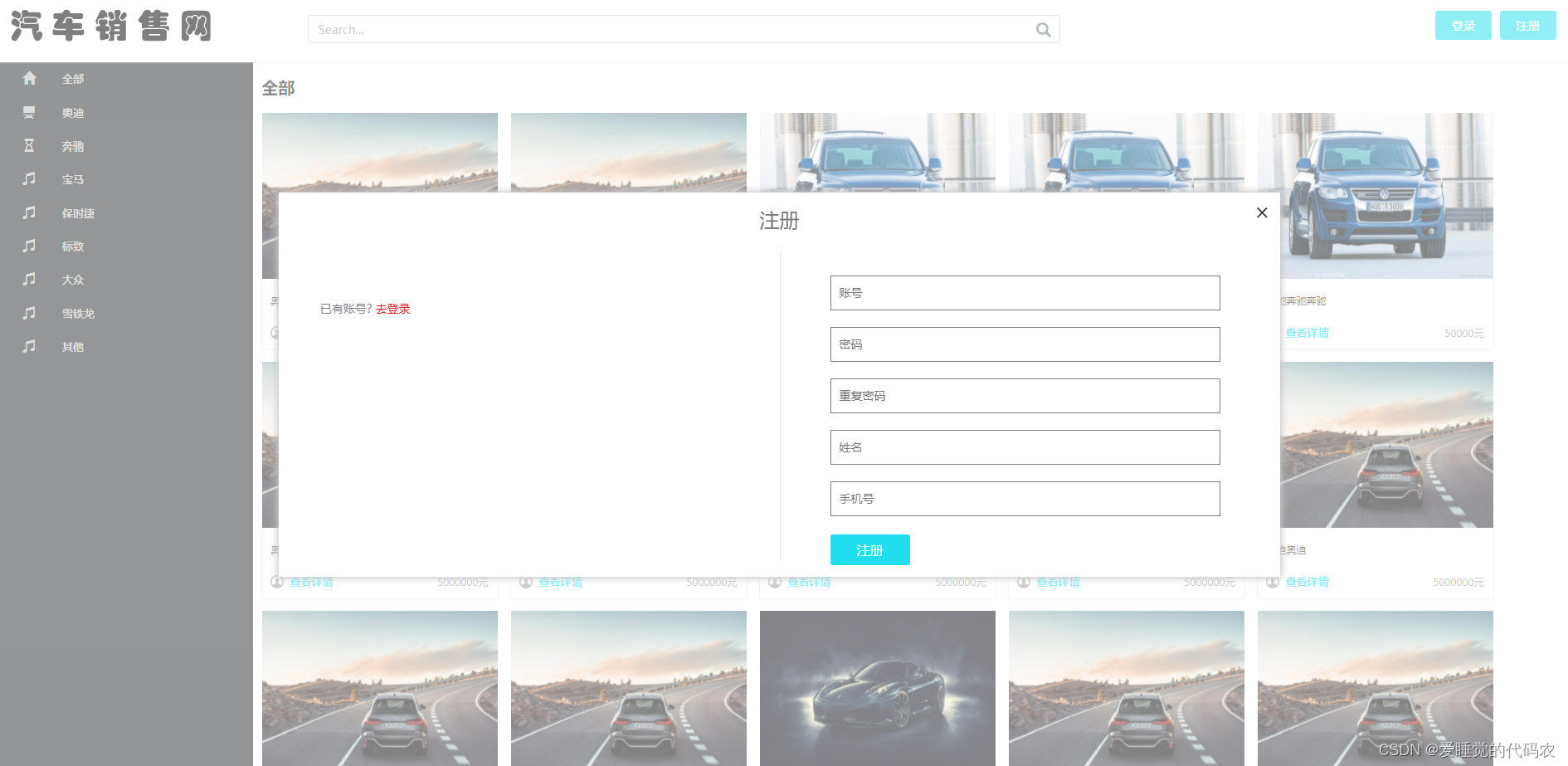Click the music note icon beside 标致
This screenshot has height=766, width=1568.
tap(29, 246)
